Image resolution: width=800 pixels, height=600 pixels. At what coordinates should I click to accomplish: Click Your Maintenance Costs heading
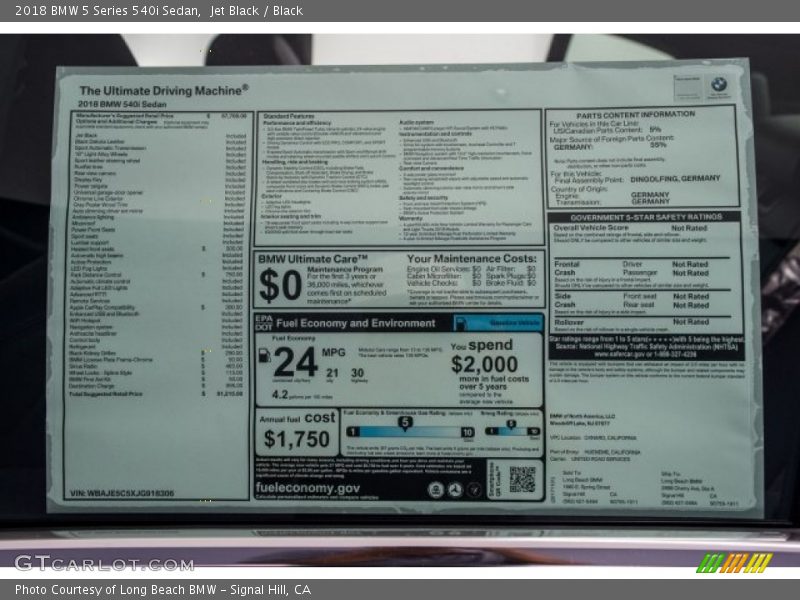pos(472,258)
